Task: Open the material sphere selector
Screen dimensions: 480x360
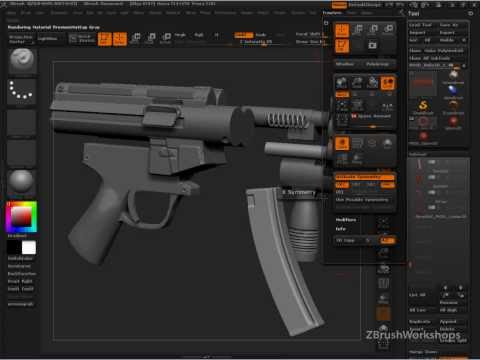Action: [x=22, y=181]
